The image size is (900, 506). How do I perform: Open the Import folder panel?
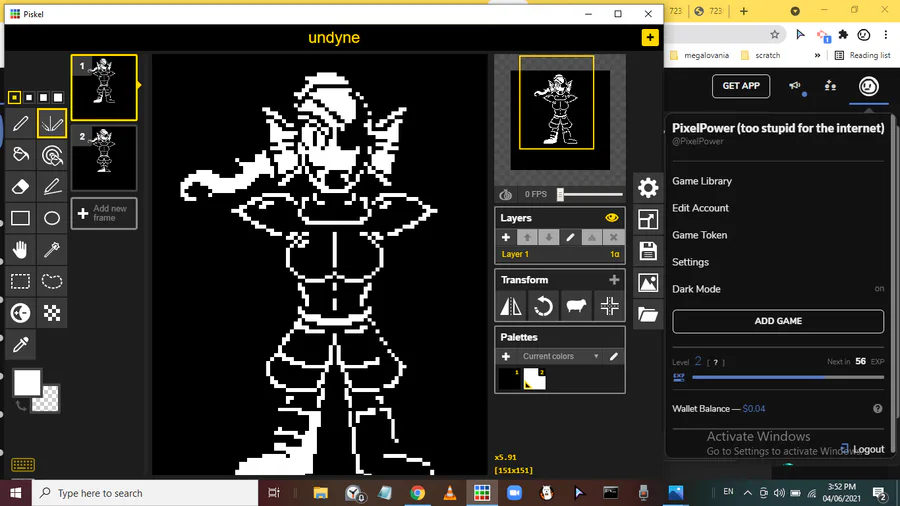[648, 314]
